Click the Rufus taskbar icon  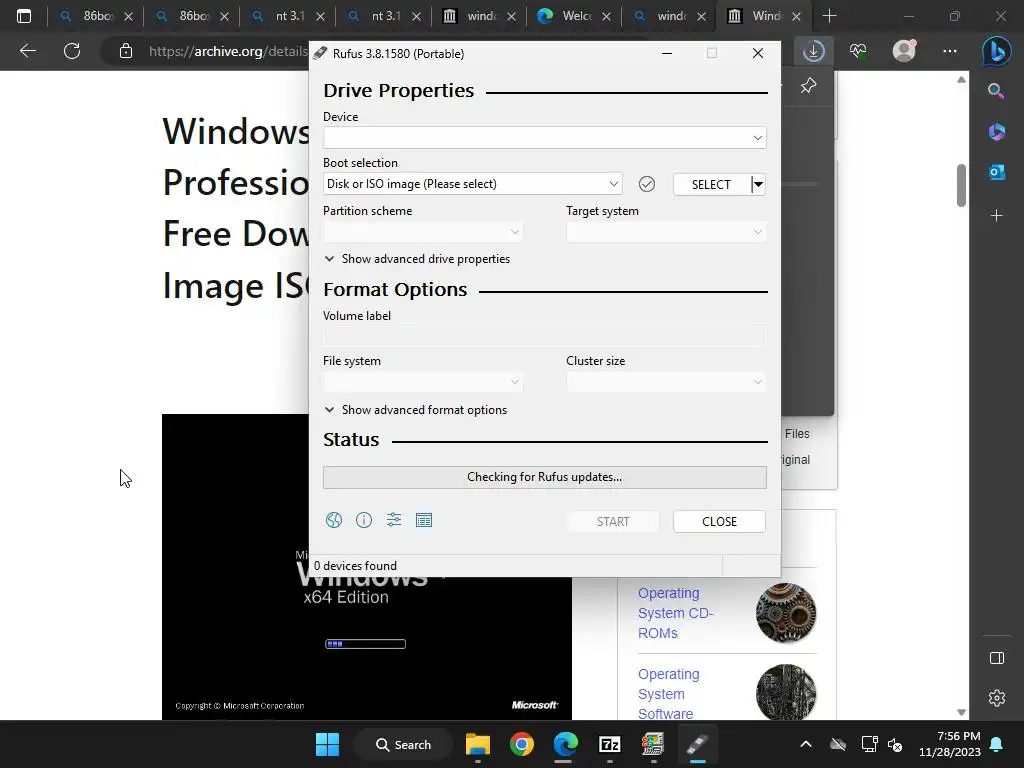(697, 744)
